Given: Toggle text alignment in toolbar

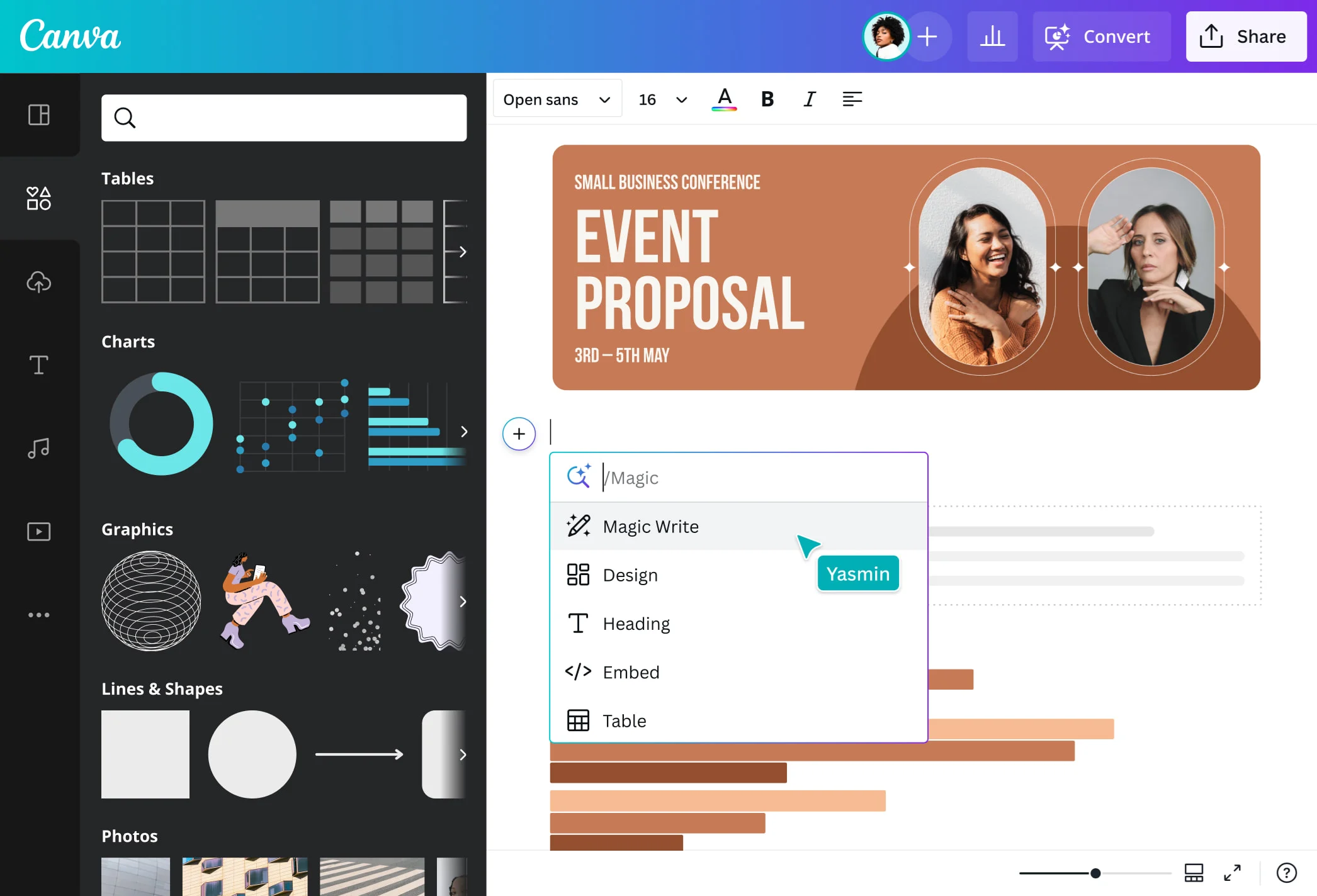Looking at the screenshot, I should coord(851,99).
